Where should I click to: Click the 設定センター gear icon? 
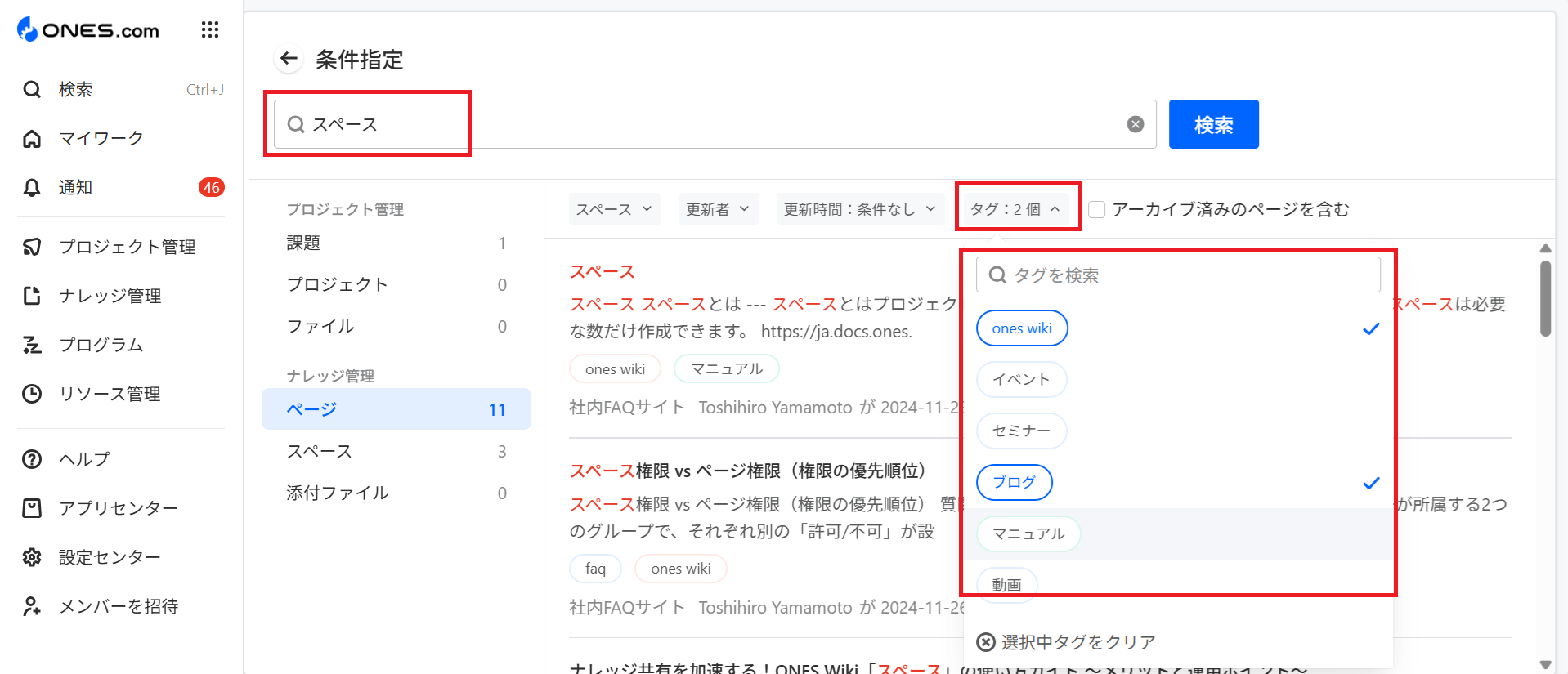click(x=32, y=557)
